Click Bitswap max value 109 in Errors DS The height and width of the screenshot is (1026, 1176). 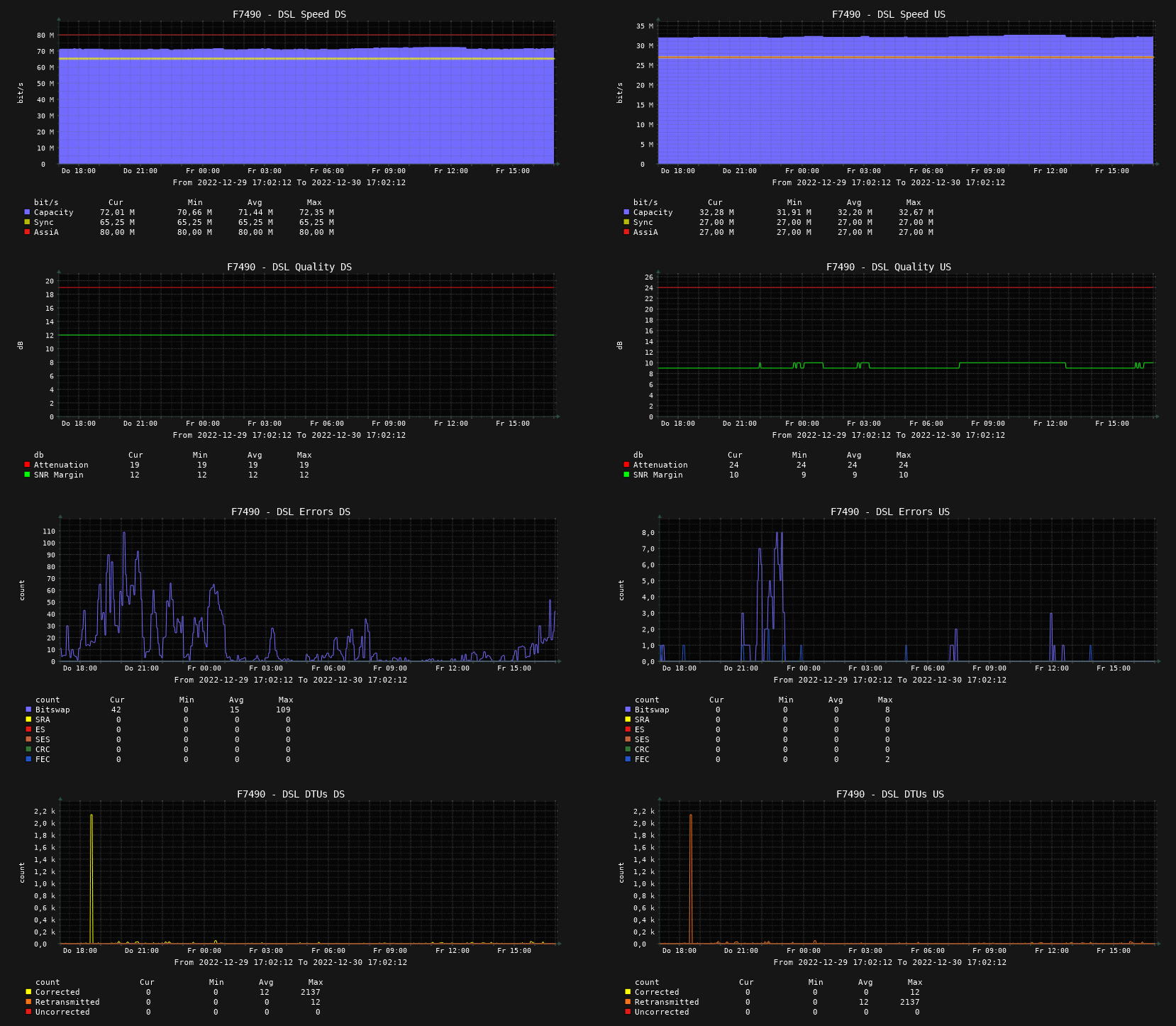(283, 710)
